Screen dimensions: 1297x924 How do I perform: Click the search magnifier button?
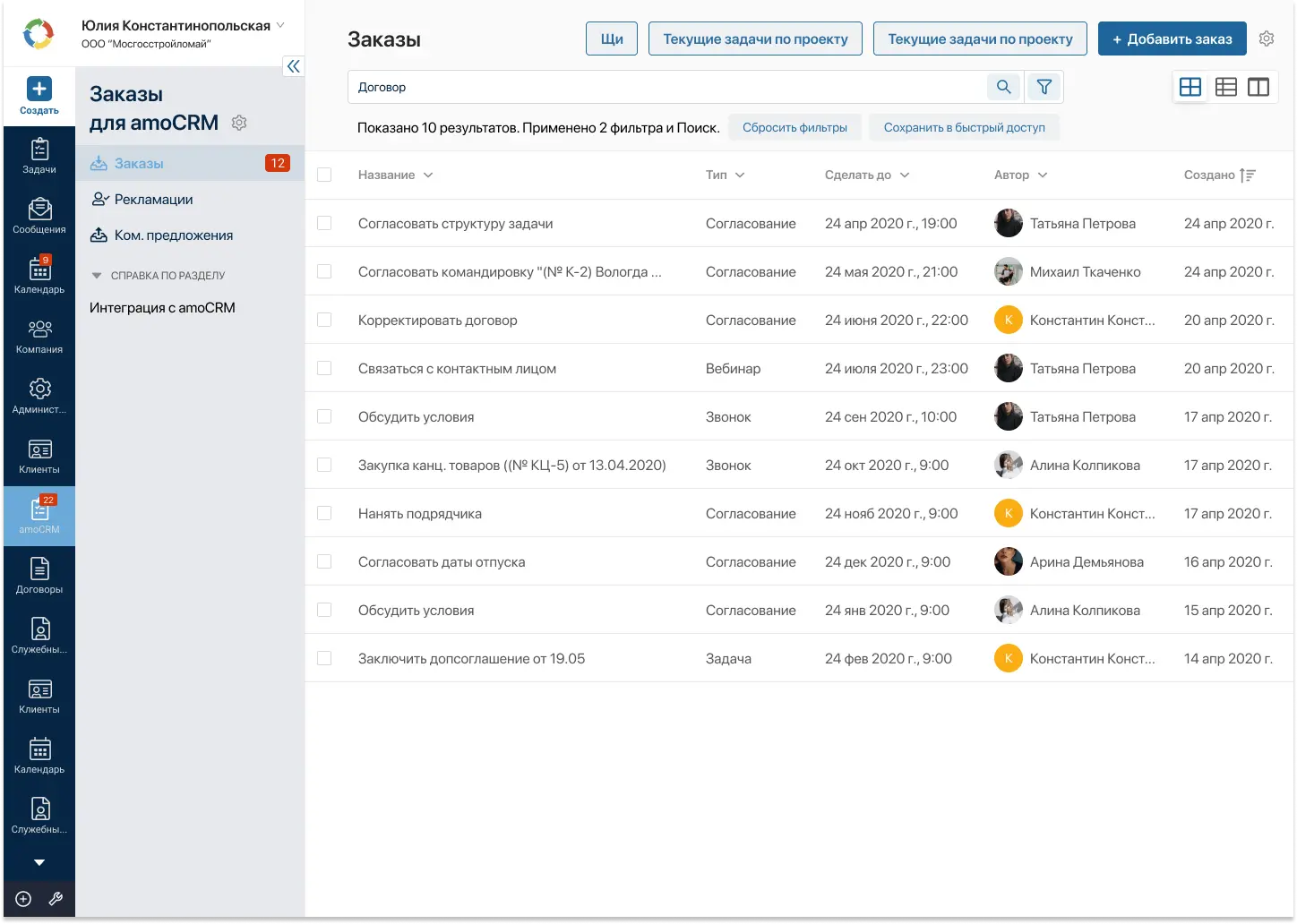[x=1004, y=87]
